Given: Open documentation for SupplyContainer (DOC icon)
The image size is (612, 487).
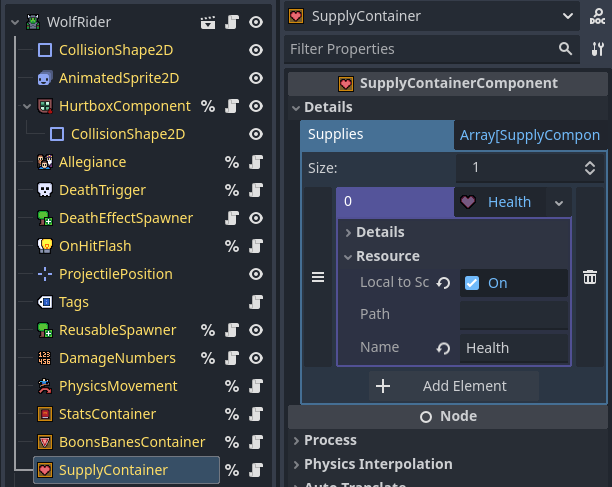Looking at the screenshot, I should (598, 16).
